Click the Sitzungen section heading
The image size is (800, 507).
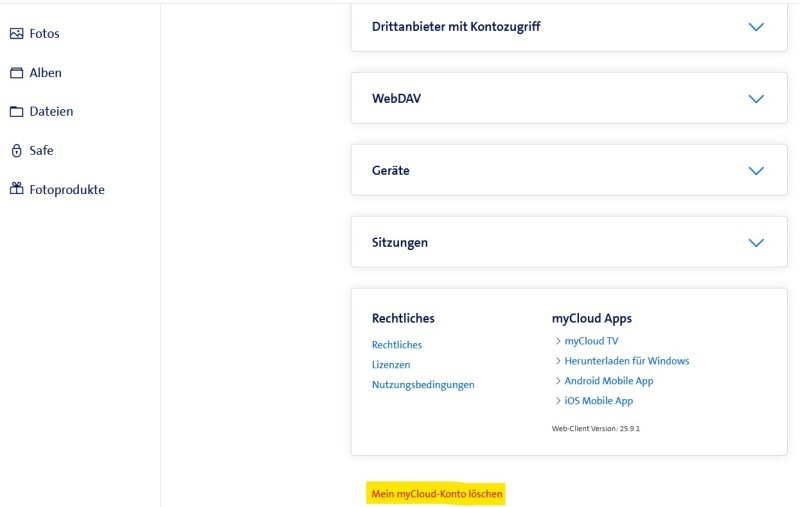[x=400, y=243]
